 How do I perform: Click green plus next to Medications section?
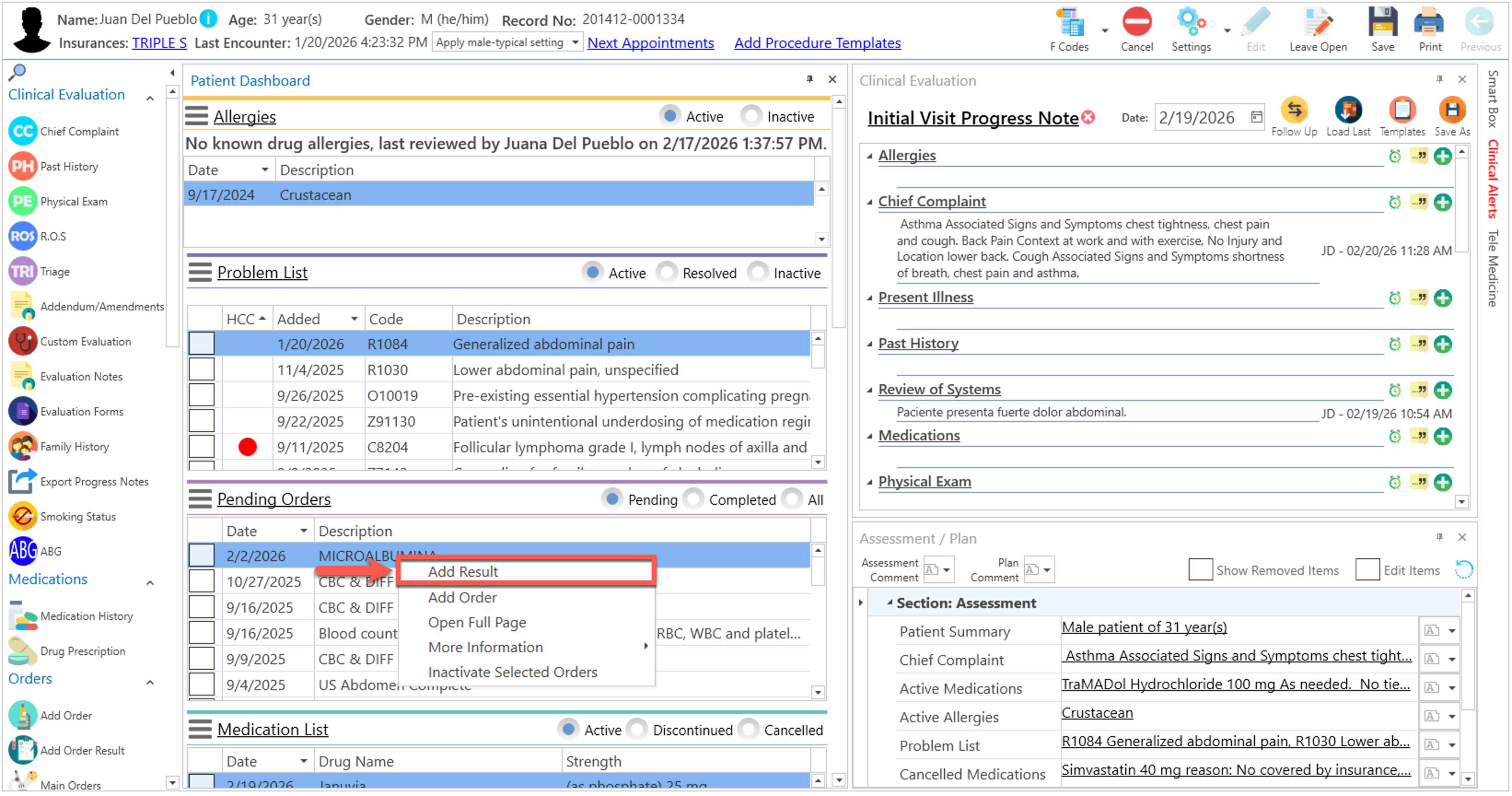coord(1442,437)
